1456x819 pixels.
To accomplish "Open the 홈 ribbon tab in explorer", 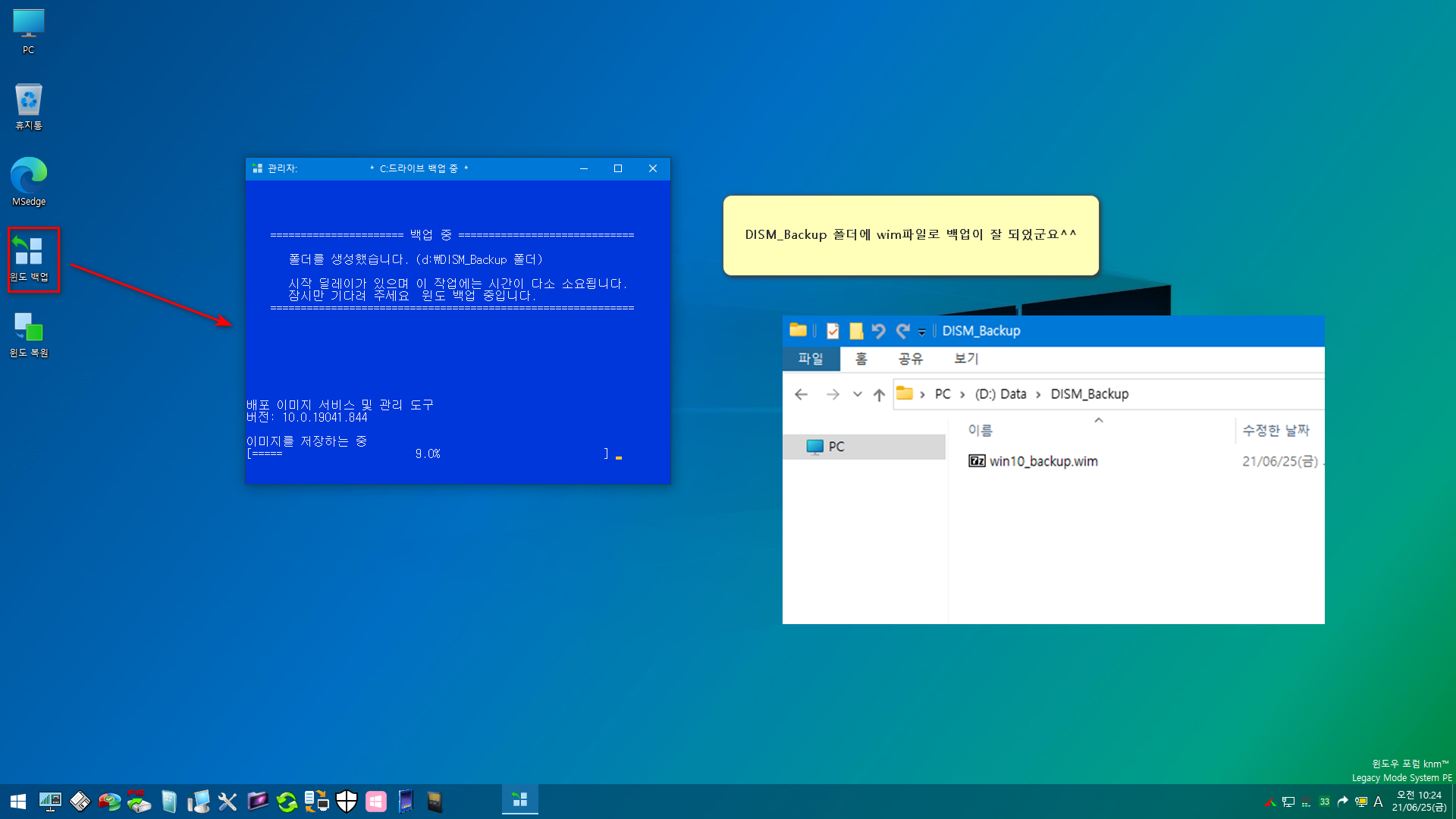I will pos(861,359).
